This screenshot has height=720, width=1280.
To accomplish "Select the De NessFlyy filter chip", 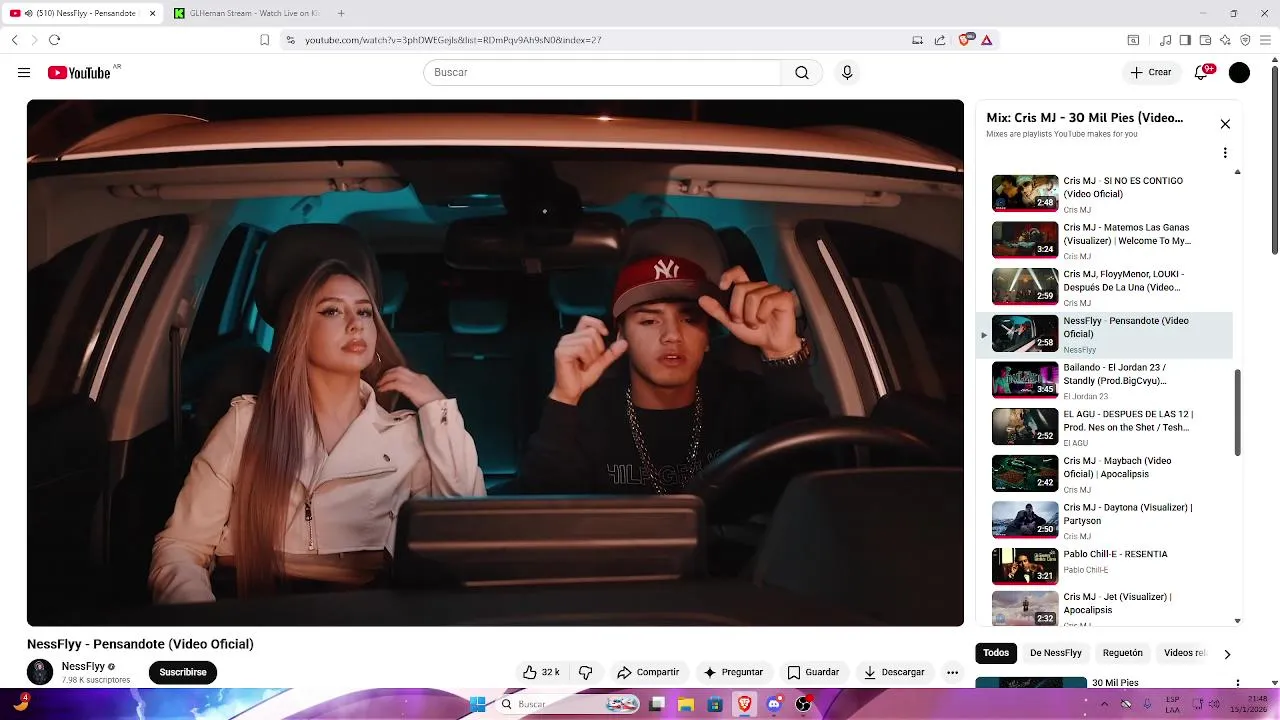I will point(1056,653).
